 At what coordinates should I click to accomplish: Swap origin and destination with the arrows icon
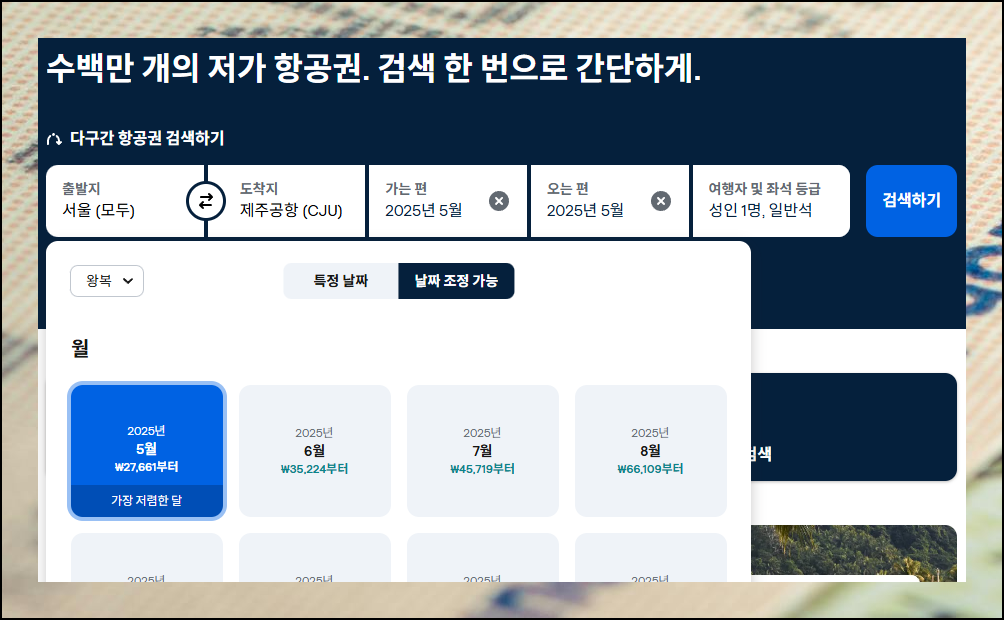(x=206, y=201)
